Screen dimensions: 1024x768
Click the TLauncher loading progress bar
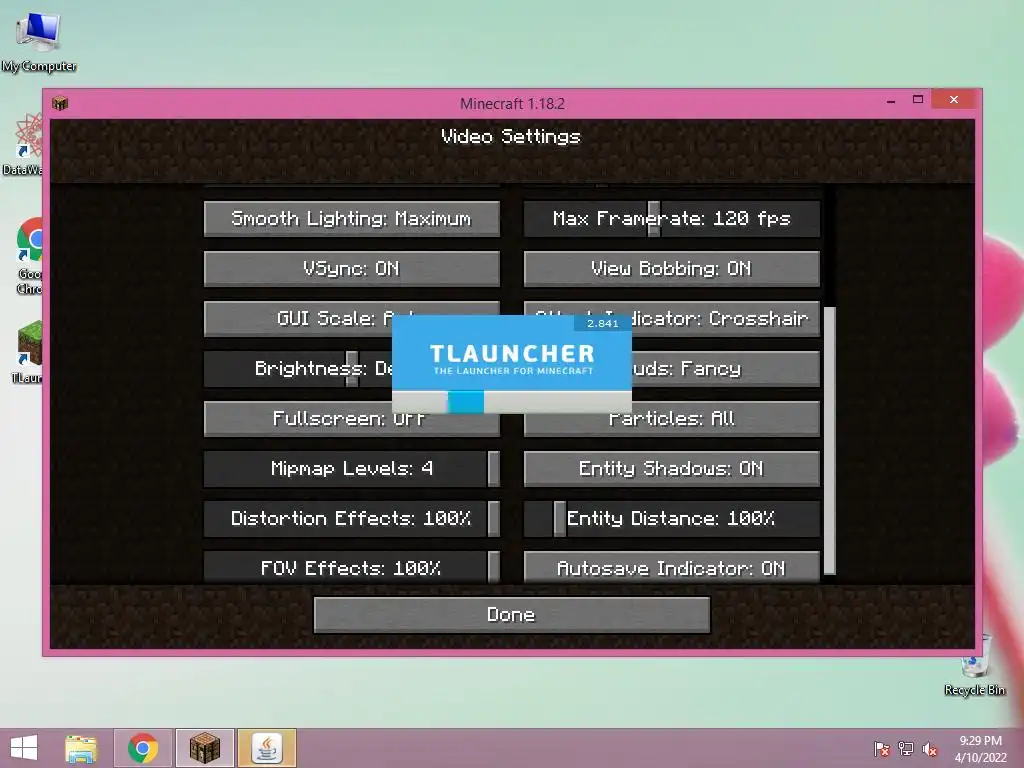pyautogui.click(x=512, y=402)
